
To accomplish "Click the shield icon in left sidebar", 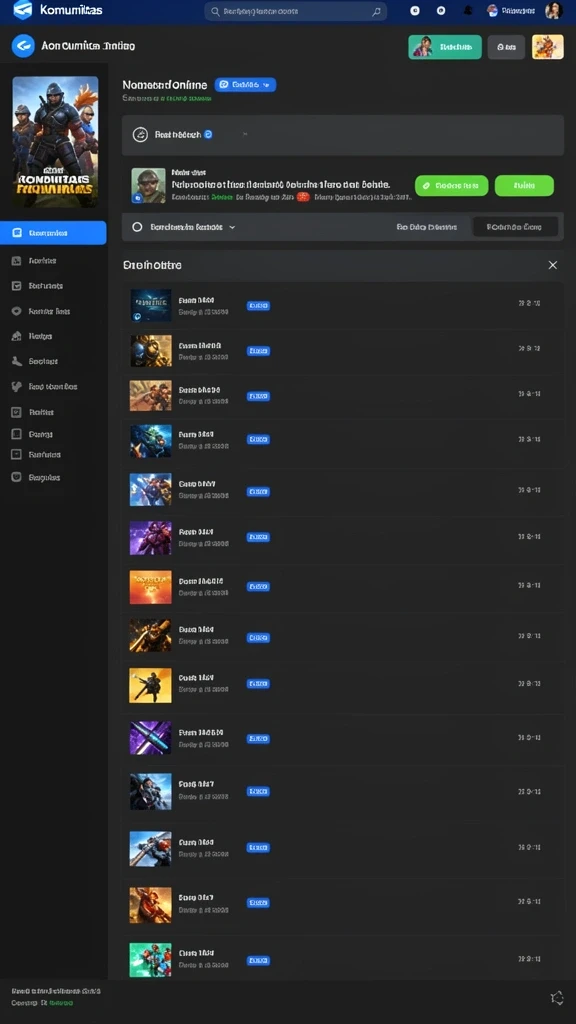I will [x=17, y=477].
